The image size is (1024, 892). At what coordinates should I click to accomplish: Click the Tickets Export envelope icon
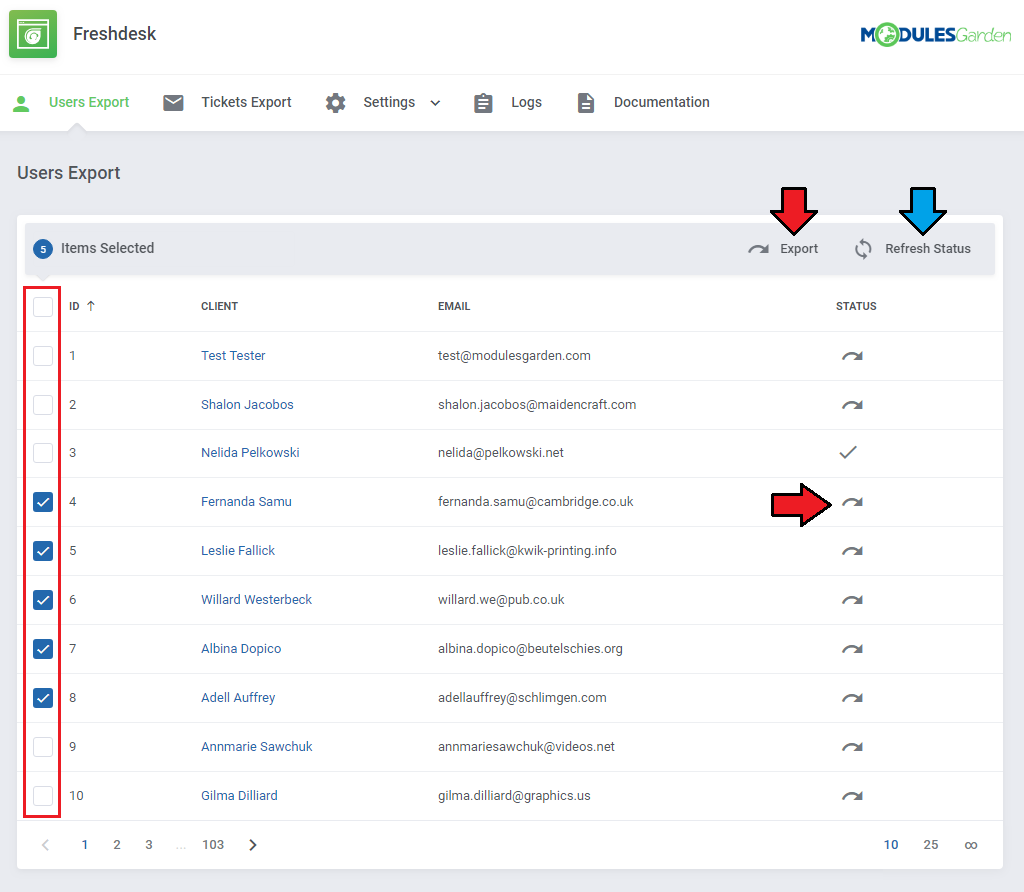[x=173, y=103]
